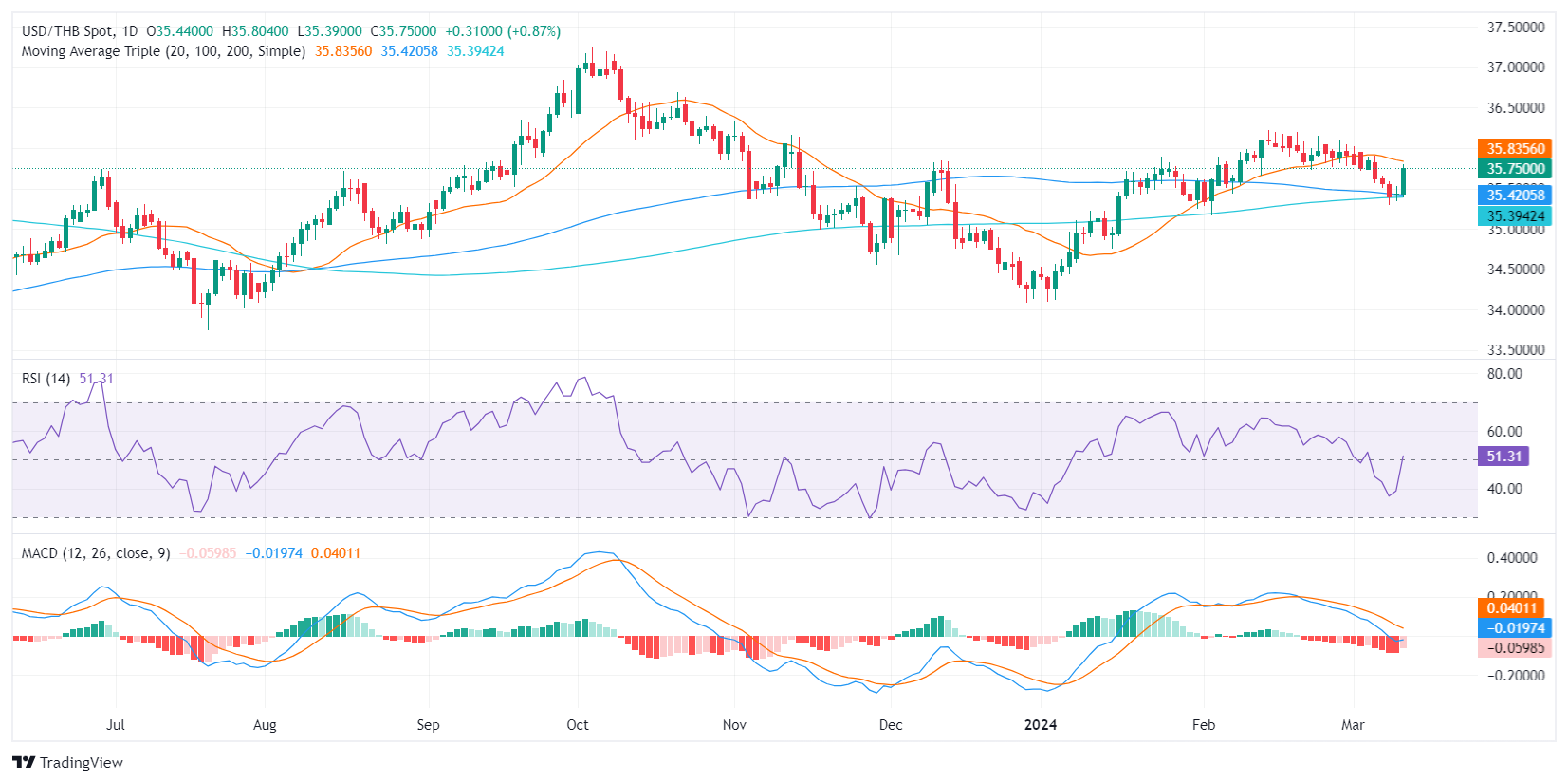Click the orange 0.04011 MACD signal tag
The image size is (1568, 783).
[x=1510, y=607]
